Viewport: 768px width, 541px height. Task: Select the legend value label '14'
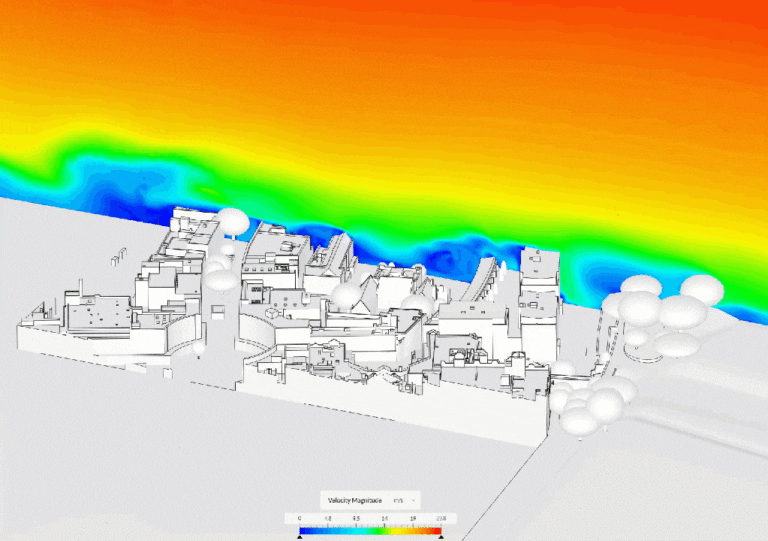384,518
